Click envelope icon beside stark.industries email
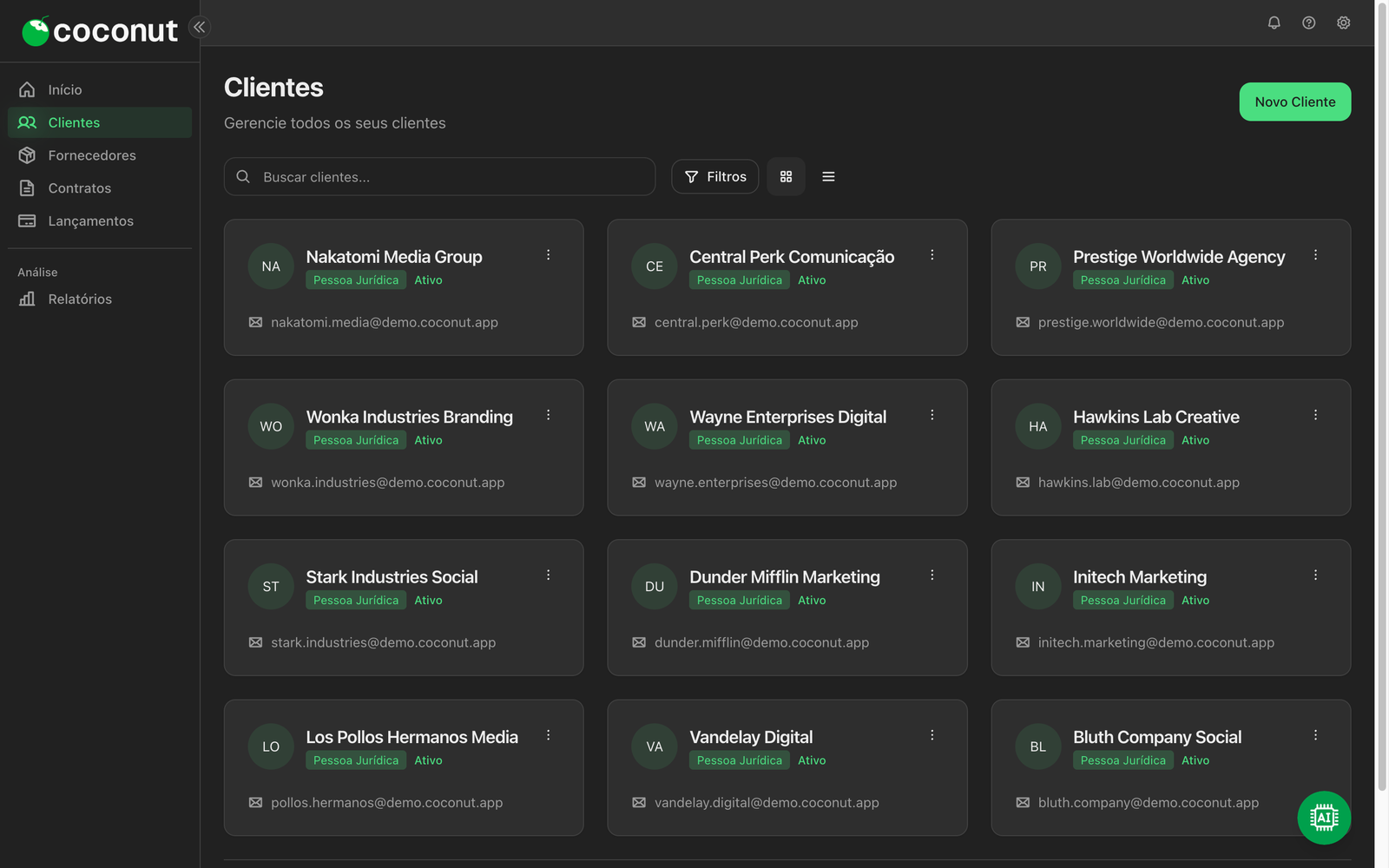The image size is (1389, 868). [255, 642]
